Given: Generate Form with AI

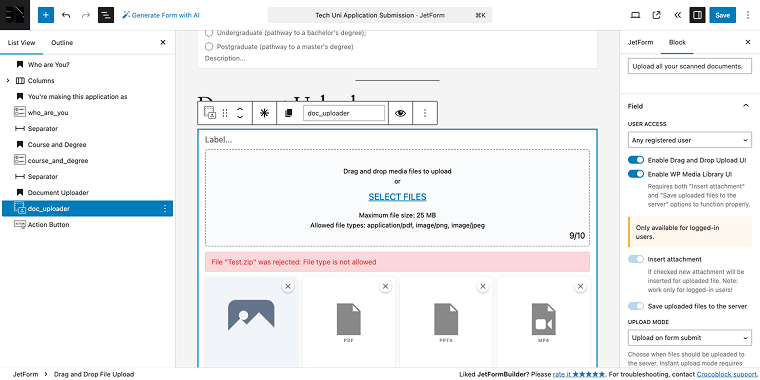Looking at the screenshot, I should coord(161,15).
